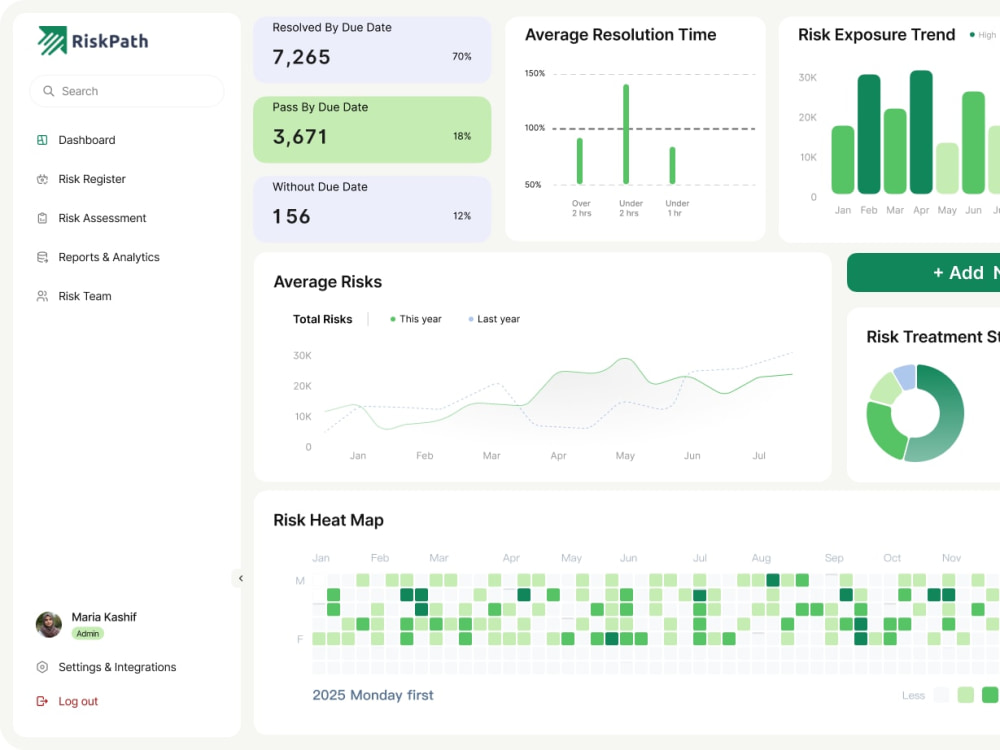1000x750 pixels.
Task: Click the May label on Average Risks axis
Action: 625,455
